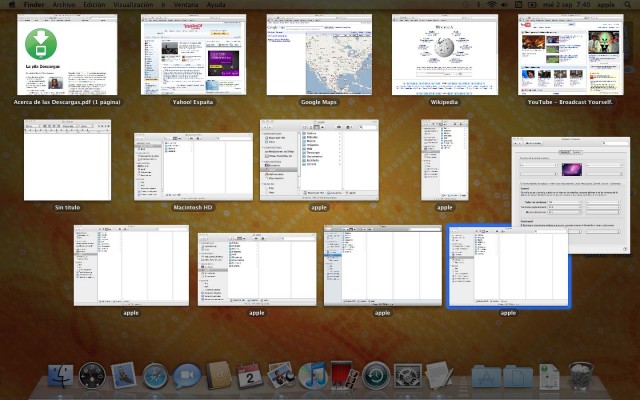The height and width of the screenshot is (400, 640).
Task: Select the Wikipedia window thumbnail
Action: (x=445, y=55)
